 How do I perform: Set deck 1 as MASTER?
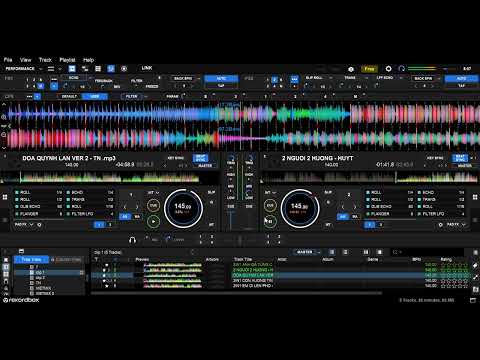tap(205, 165)
